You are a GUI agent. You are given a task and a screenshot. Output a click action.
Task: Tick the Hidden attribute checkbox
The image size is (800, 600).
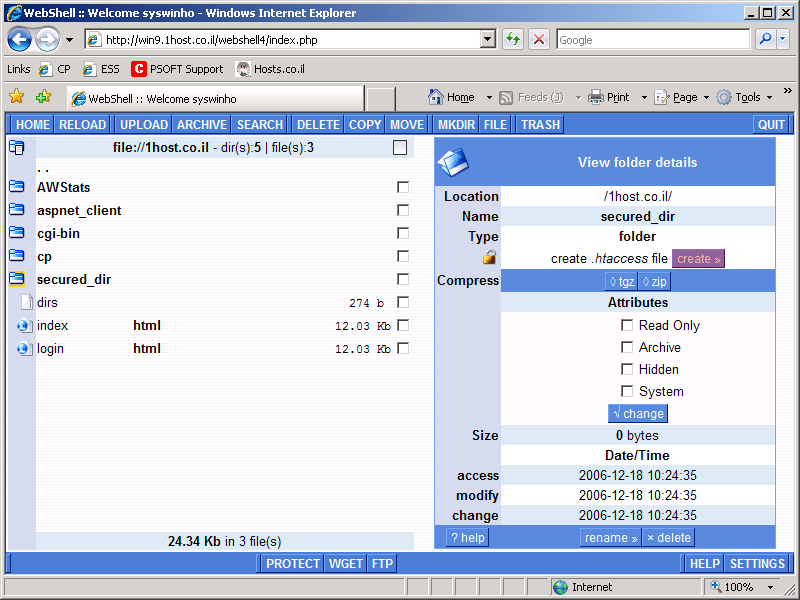point(627,369)
